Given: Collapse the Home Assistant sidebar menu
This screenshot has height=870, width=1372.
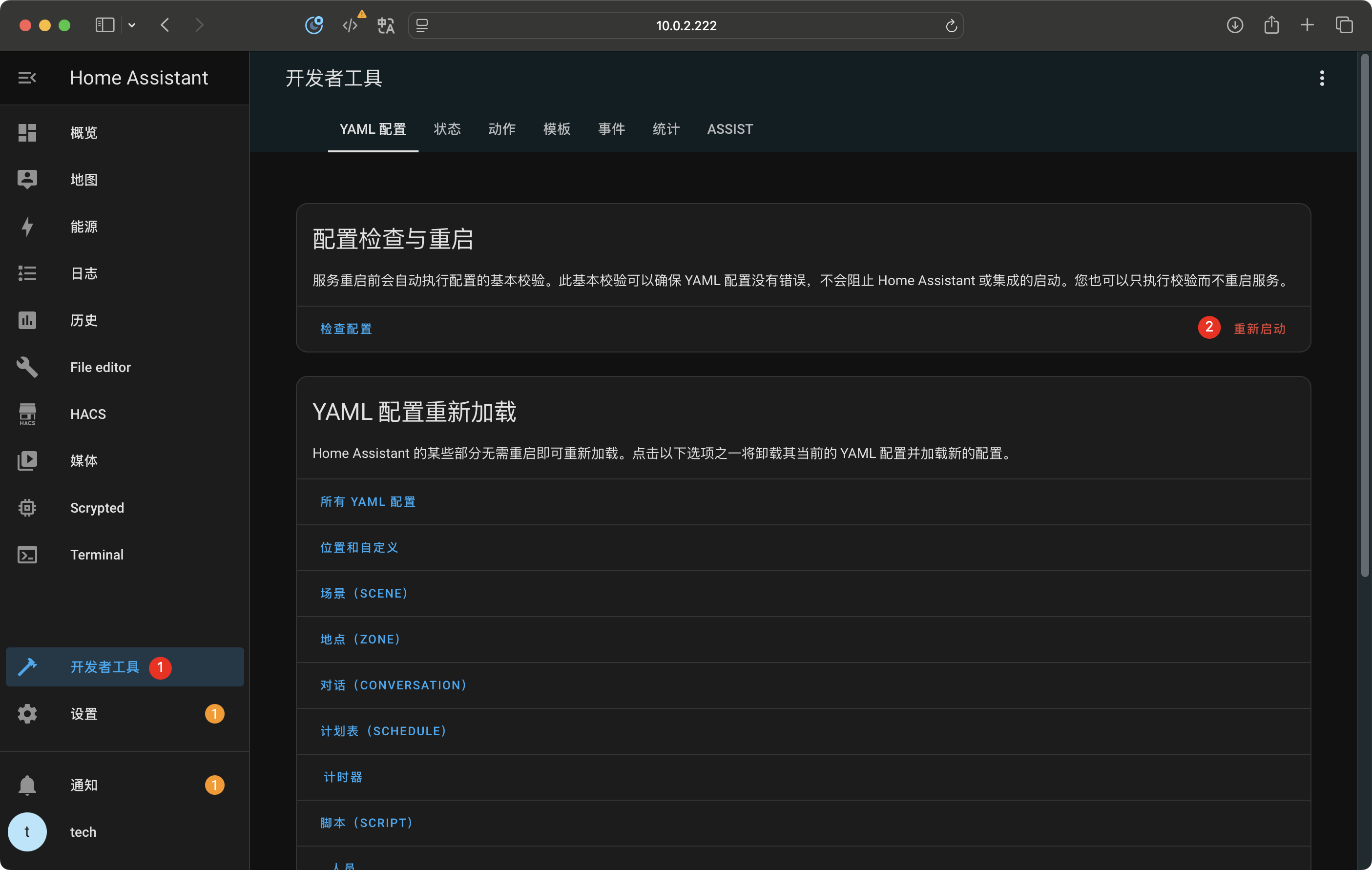Looking at the screenshot, I should click(27, 78).
